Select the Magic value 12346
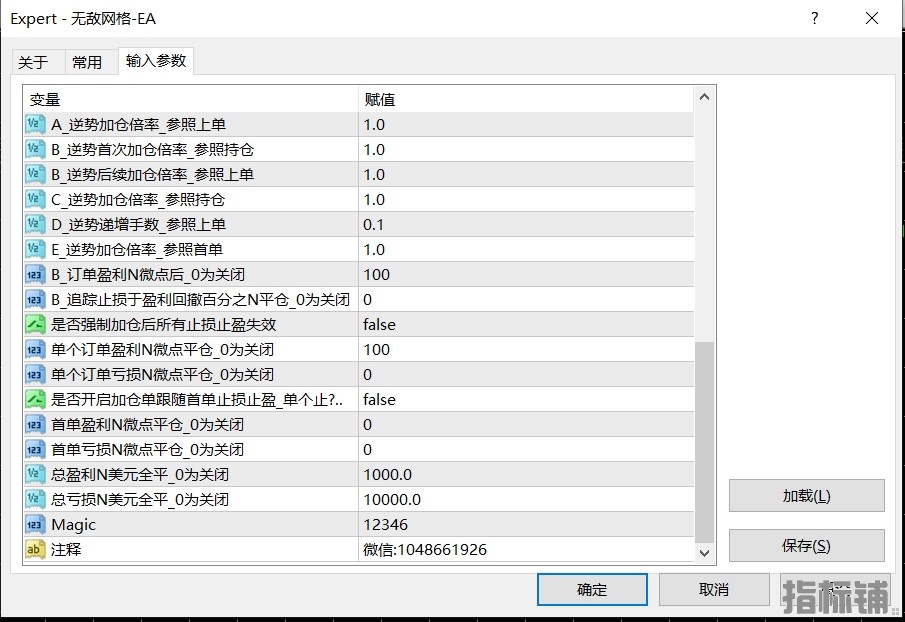 [x=386, y=525]
